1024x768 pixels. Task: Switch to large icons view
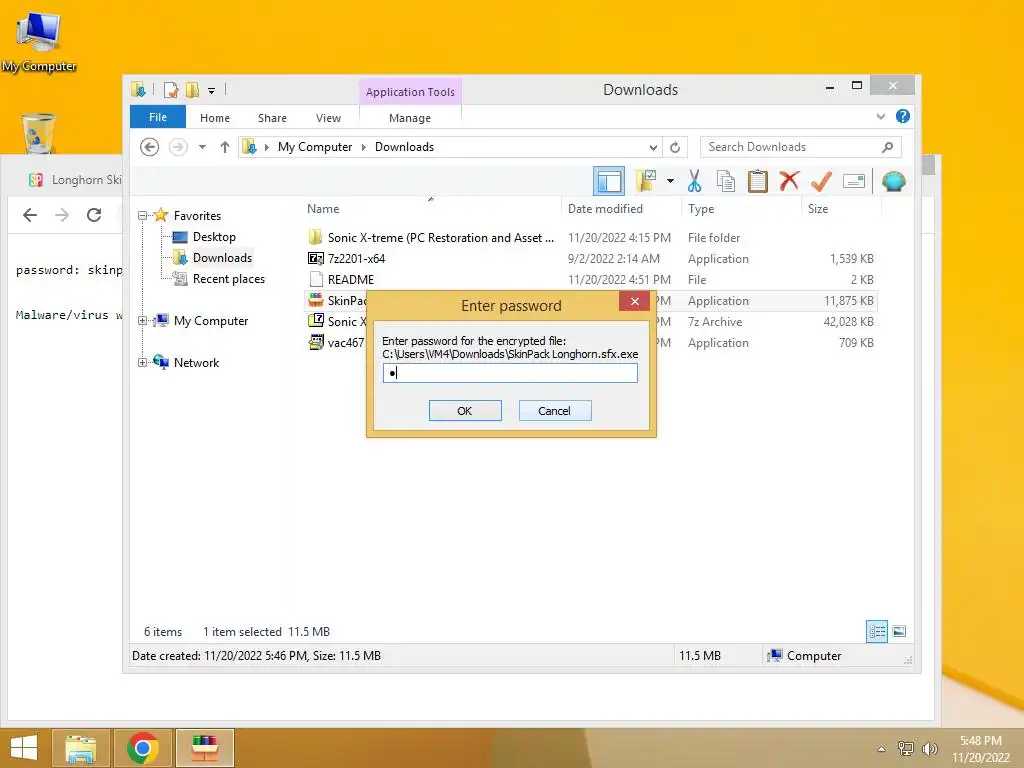pyautogui.click(x=899, y=631)
